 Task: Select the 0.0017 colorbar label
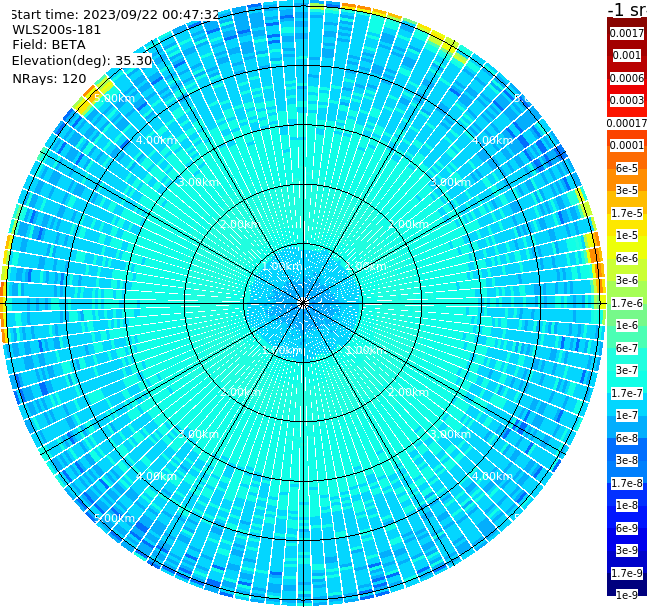[627, 33]
